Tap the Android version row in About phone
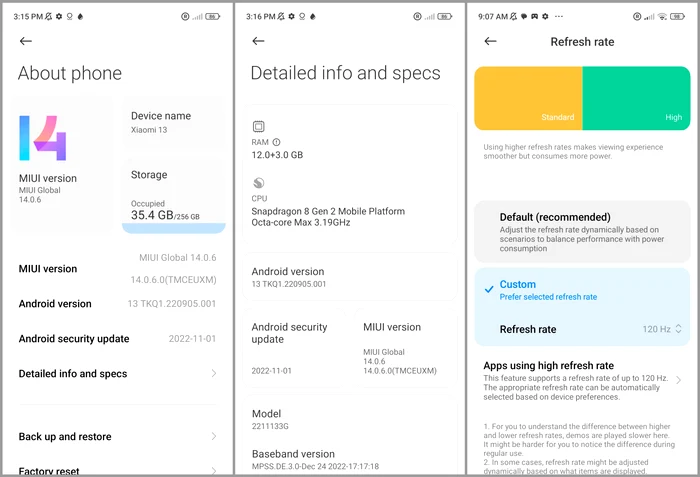The image size is (700, 477). coord(117,304)
